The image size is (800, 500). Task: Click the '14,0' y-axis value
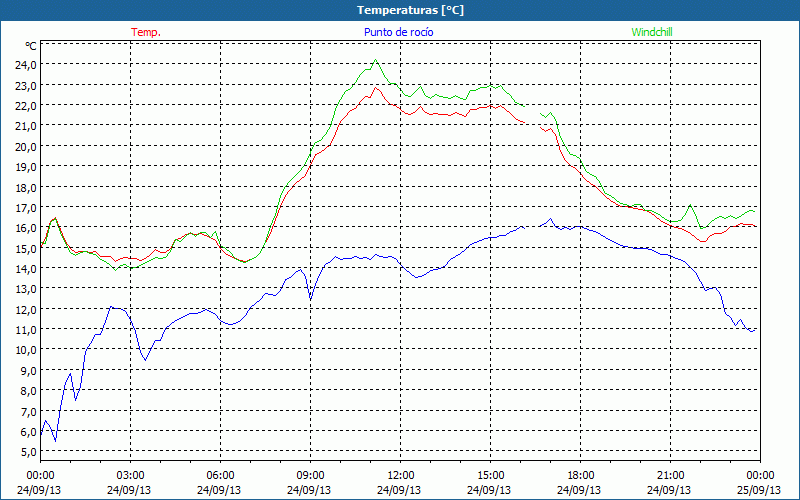27,268
